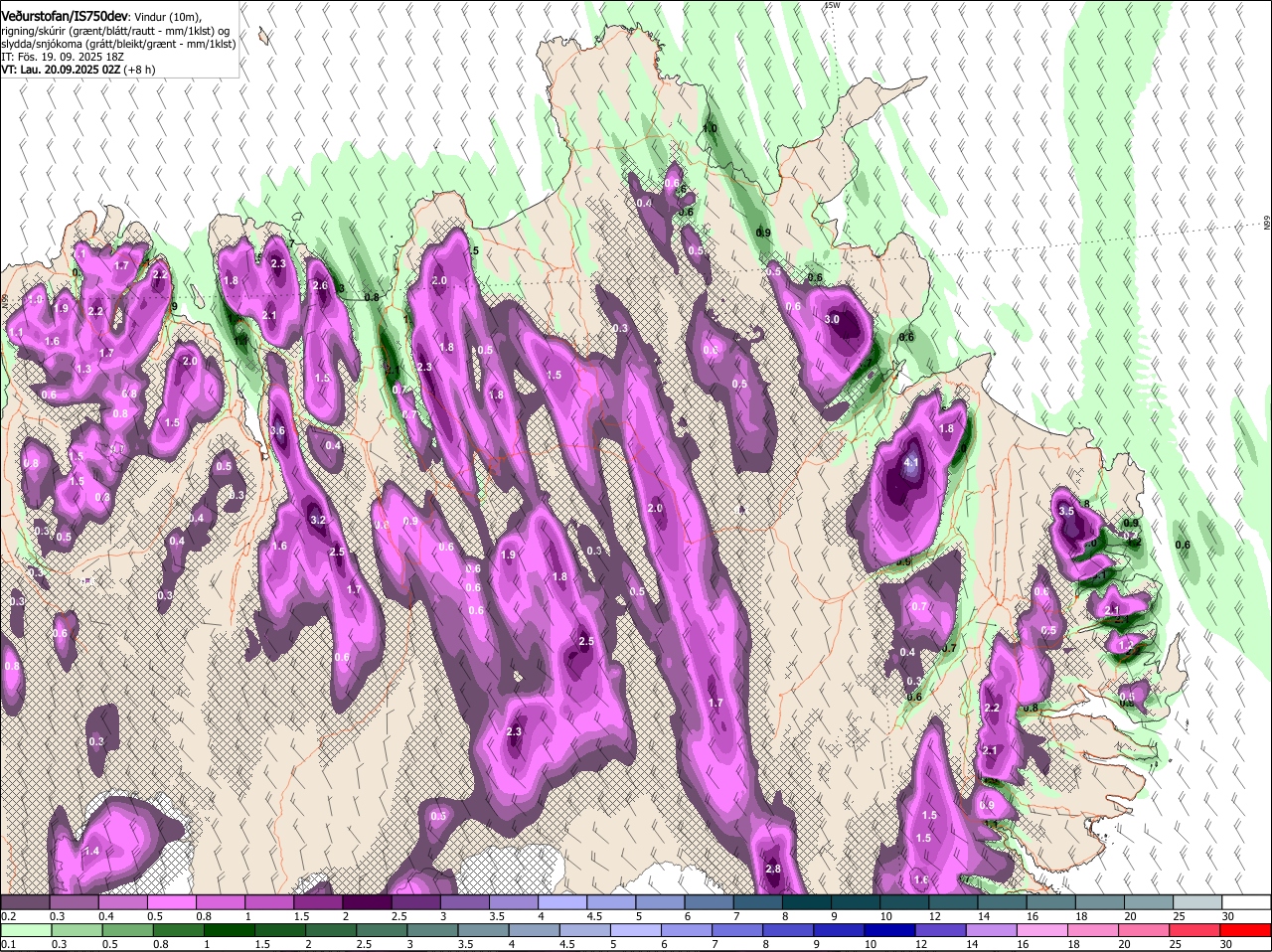Select upper legend lavender swatch between 4 and 4.5
This screenshot has width=1272, height=952.
562,902
